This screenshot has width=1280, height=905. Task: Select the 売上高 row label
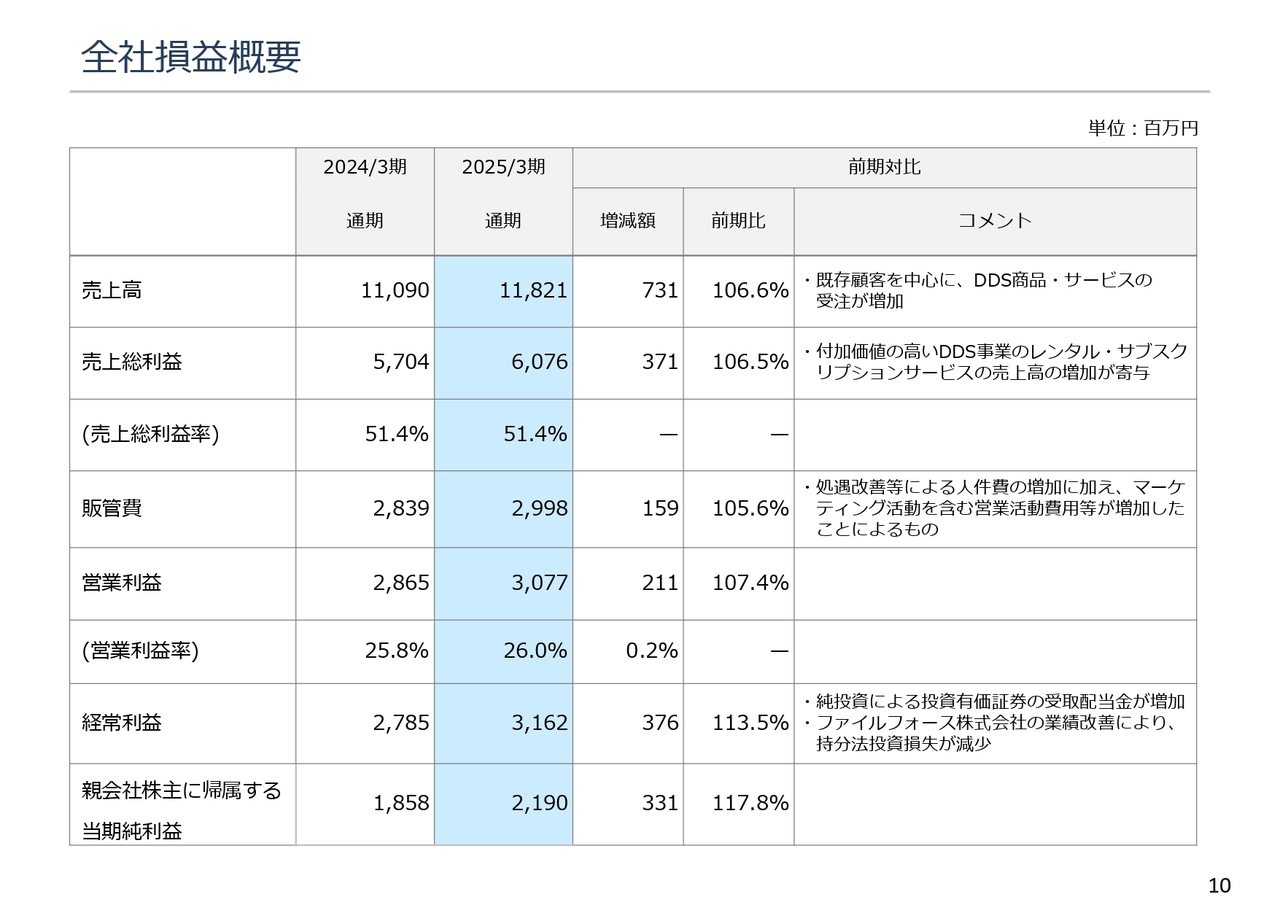[x=111, y=291]
